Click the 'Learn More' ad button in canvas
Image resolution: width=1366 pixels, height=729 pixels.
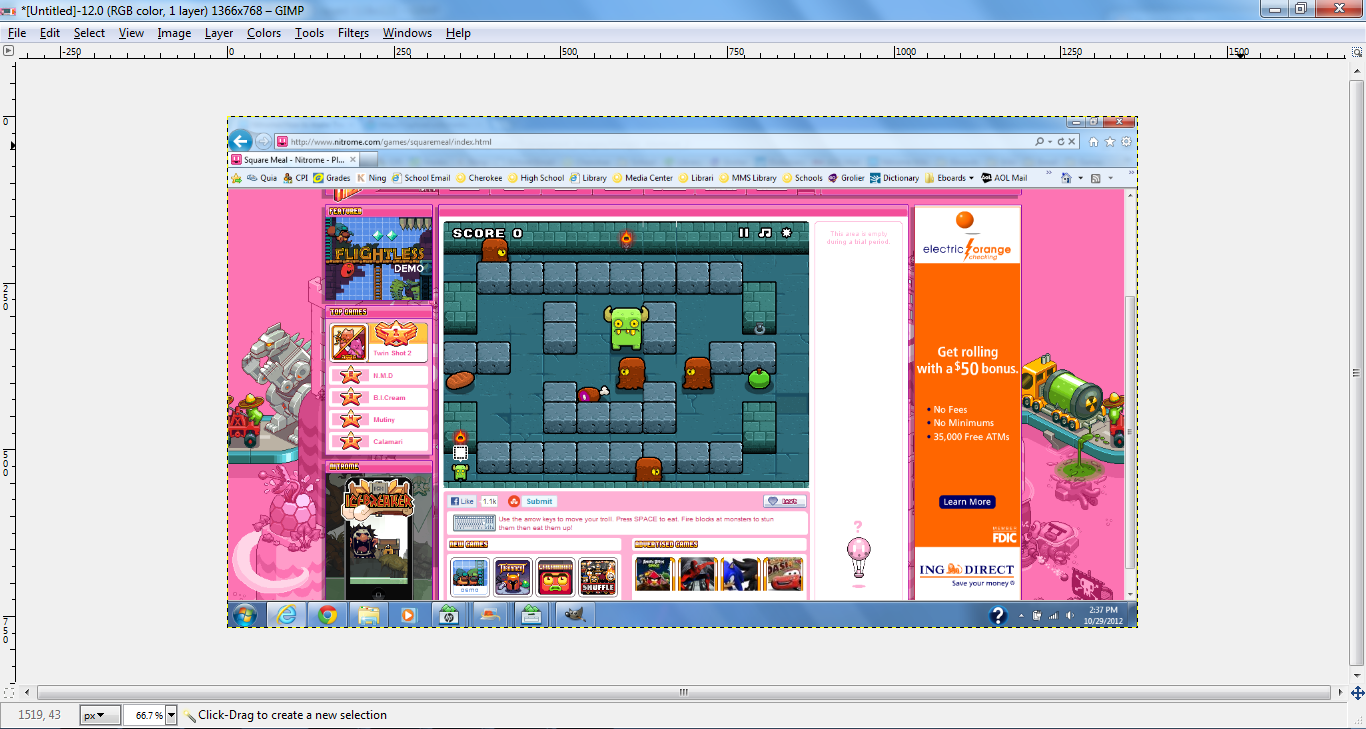click(967, 502)
